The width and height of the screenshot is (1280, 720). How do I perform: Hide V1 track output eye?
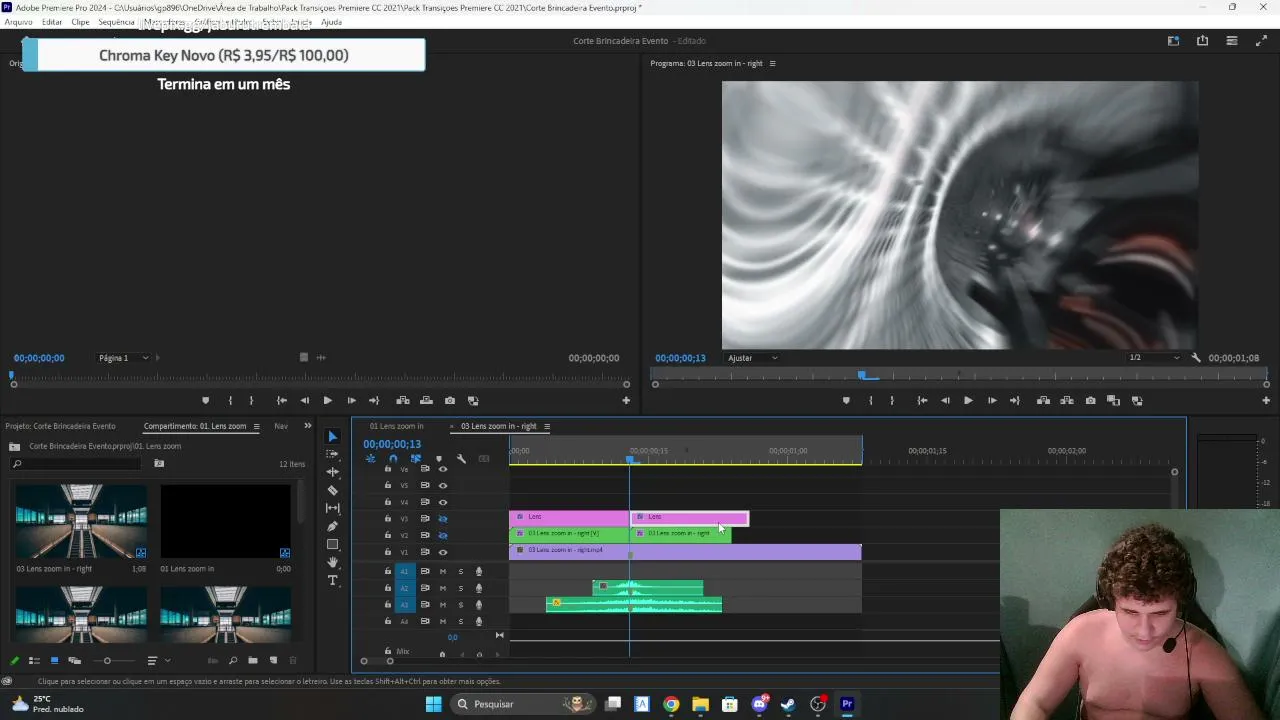click(x=443, y=552)
